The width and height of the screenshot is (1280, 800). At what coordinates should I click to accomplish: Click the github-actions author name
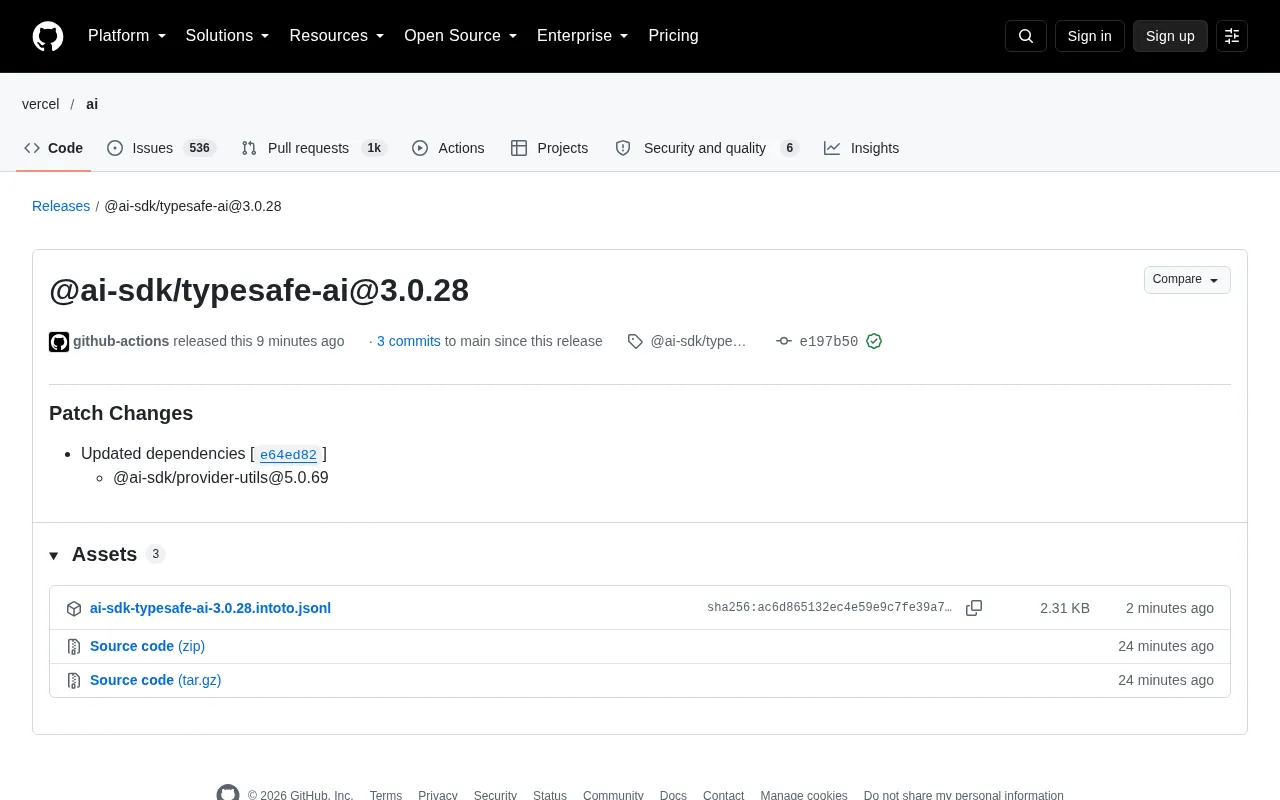[121, 341]
